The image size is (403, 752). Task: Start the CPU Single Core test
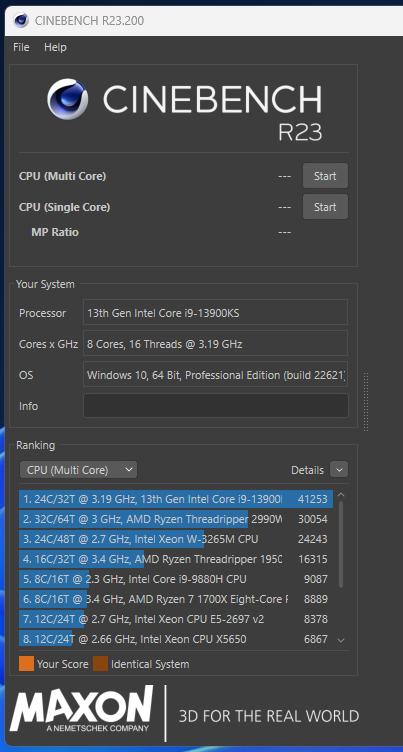pyautogui.click(x=325, y=207)
